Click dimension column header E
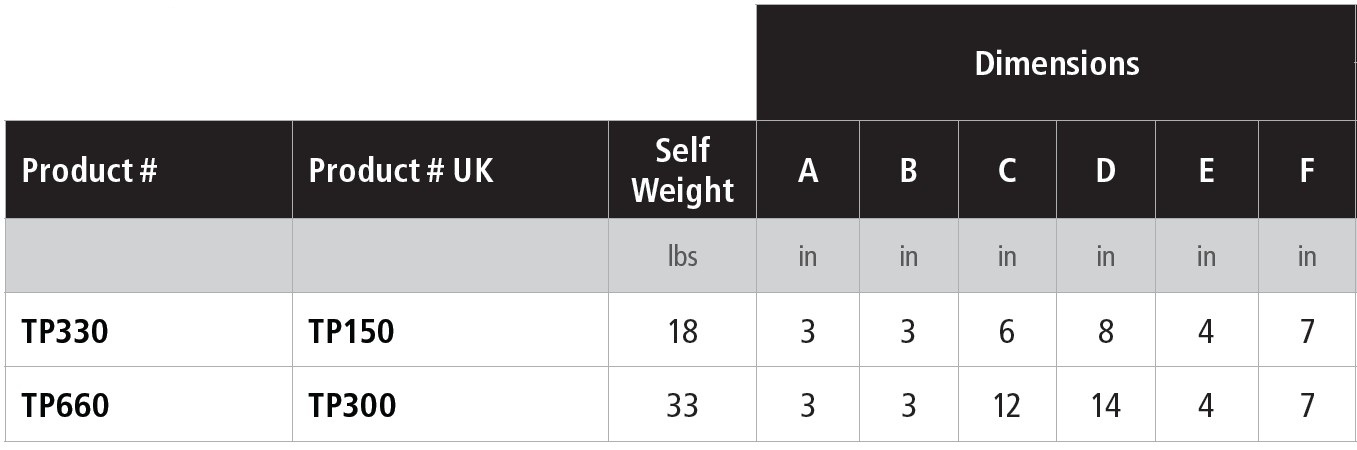The height and width of the screenshot is (450, 1357). (x=1206, y=172)
